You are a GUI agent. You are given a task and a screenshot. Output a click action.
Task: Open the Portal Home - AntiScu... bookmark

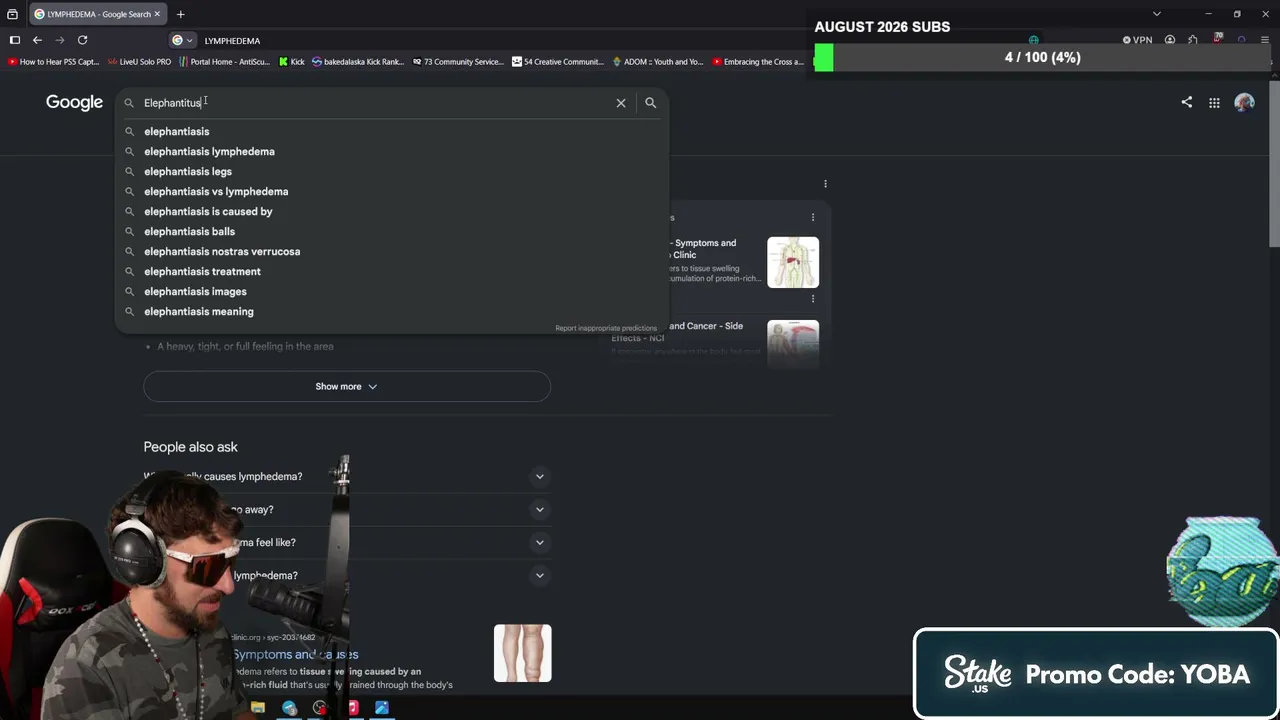(223, 62)
